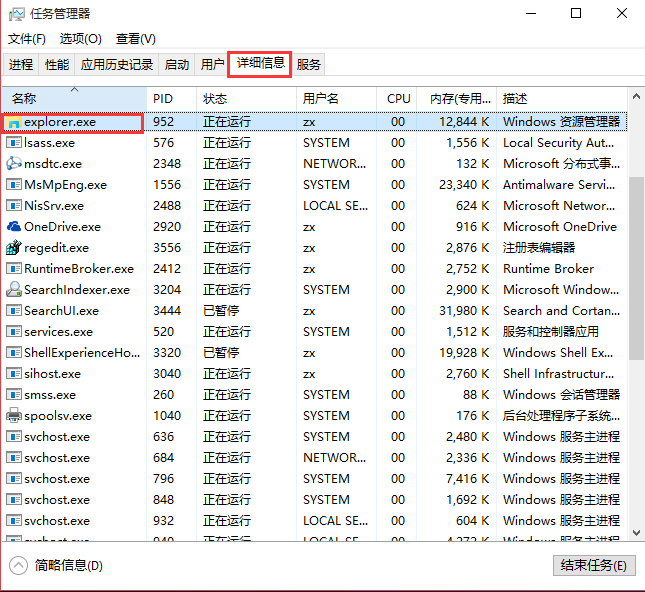Click the SearchIndexer.exe magnifier icon
Screen dimensions: 645x592
tap(14, 290)
